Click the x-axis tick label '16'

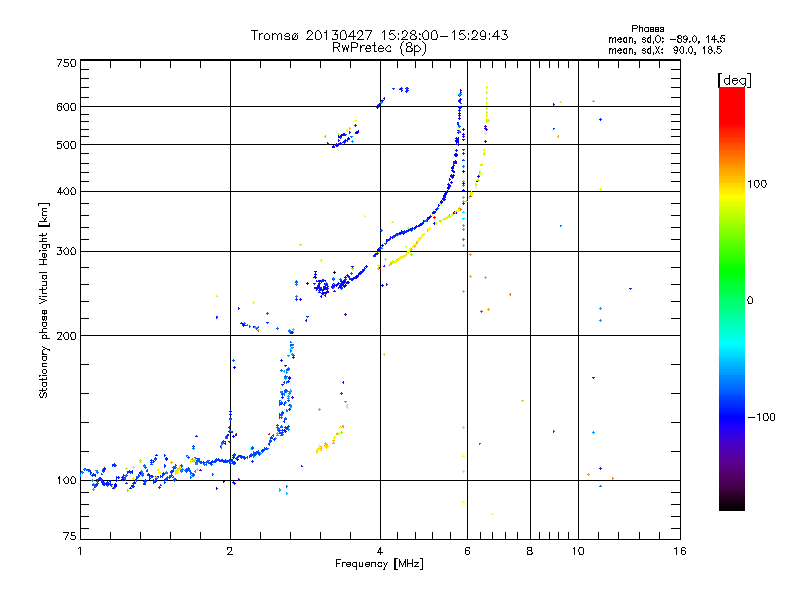point(680,551)
